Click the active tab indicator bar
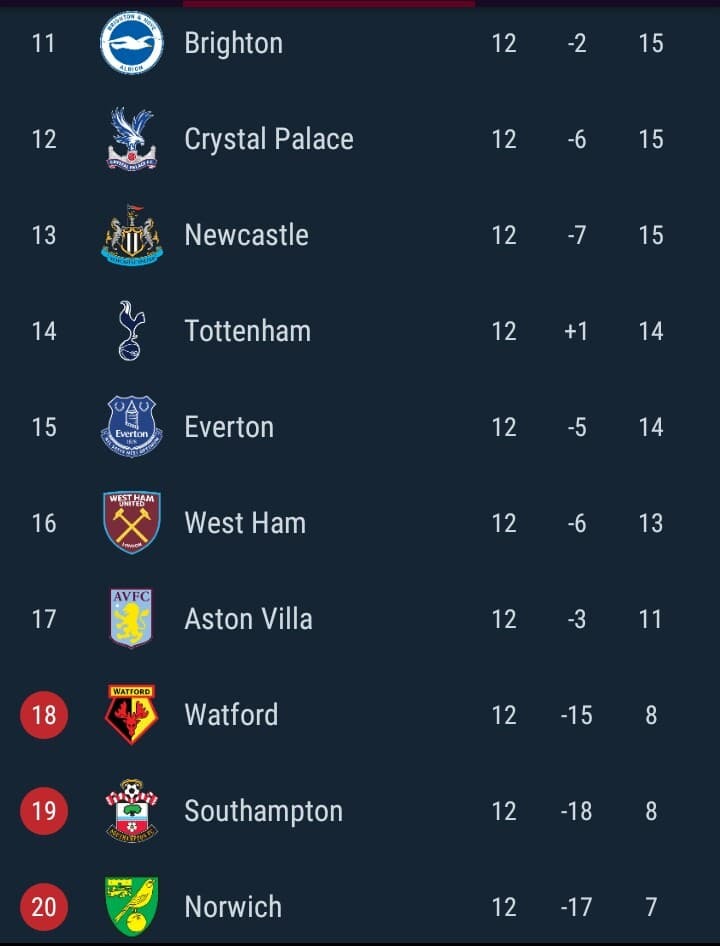Screen dimensions: 720x946 pos(329,3)
